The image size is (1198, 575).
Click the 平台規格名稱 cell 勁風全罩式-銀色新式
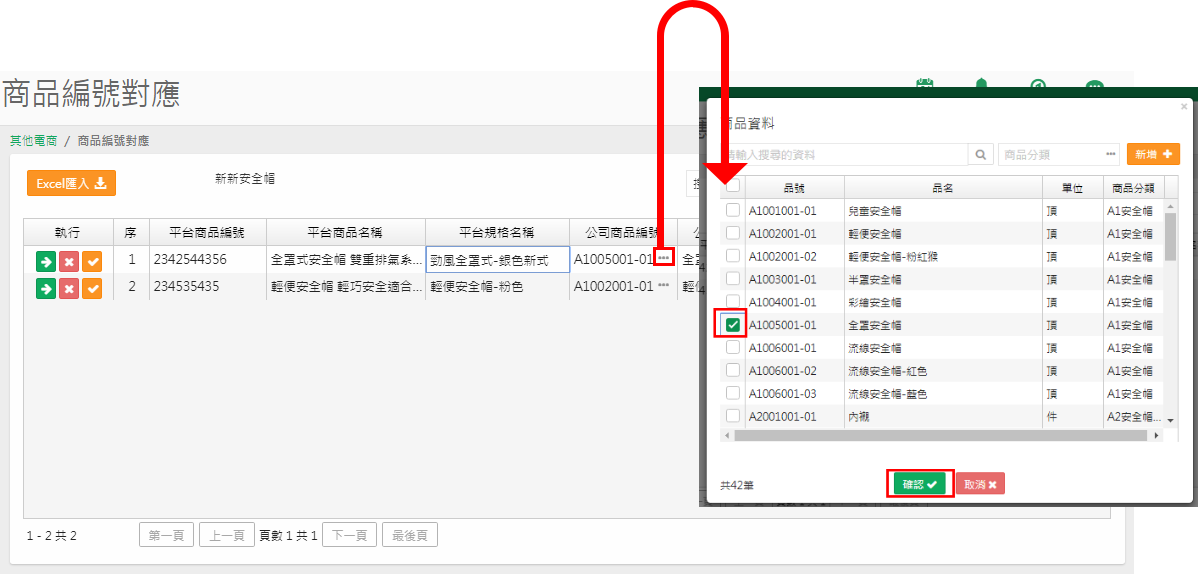pos(497,260)
